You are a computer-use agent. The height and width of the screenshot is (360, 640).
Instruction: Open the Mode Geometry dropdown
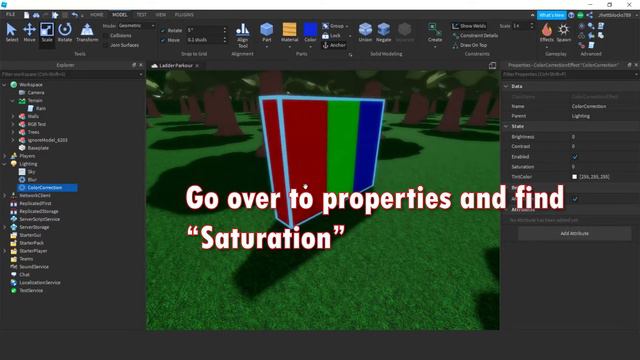coord(136,26)
